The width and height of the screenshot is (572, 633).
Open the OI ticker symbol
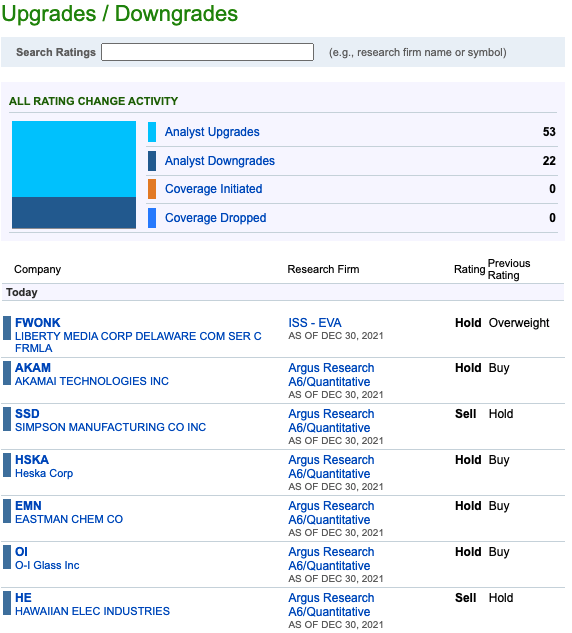[21, 552]
